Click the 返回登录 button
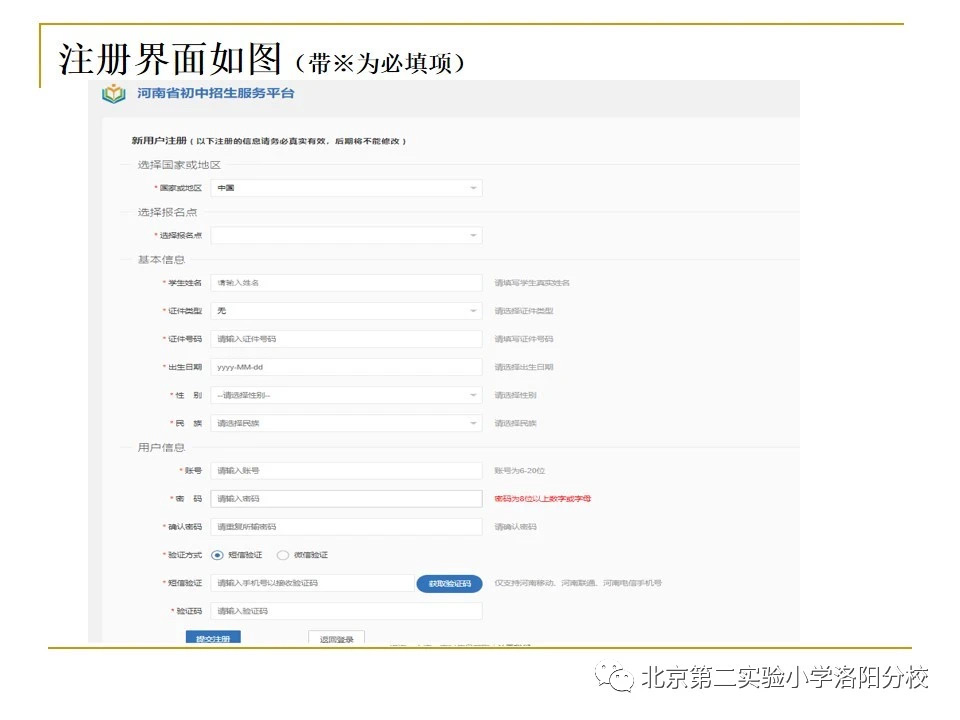 [337, 637]
